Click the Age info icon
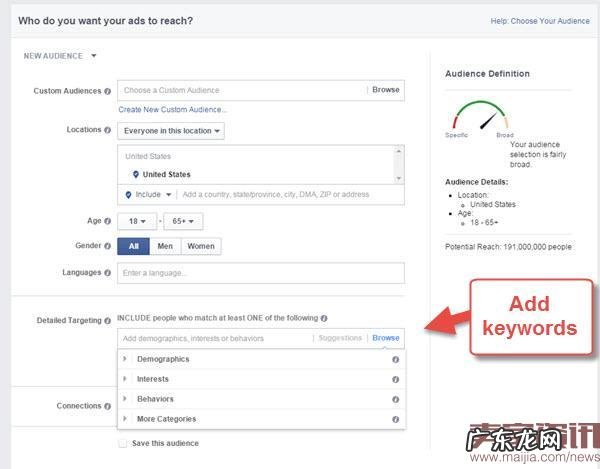The height and width of the screenshot is (469, 600). [108, 221]
